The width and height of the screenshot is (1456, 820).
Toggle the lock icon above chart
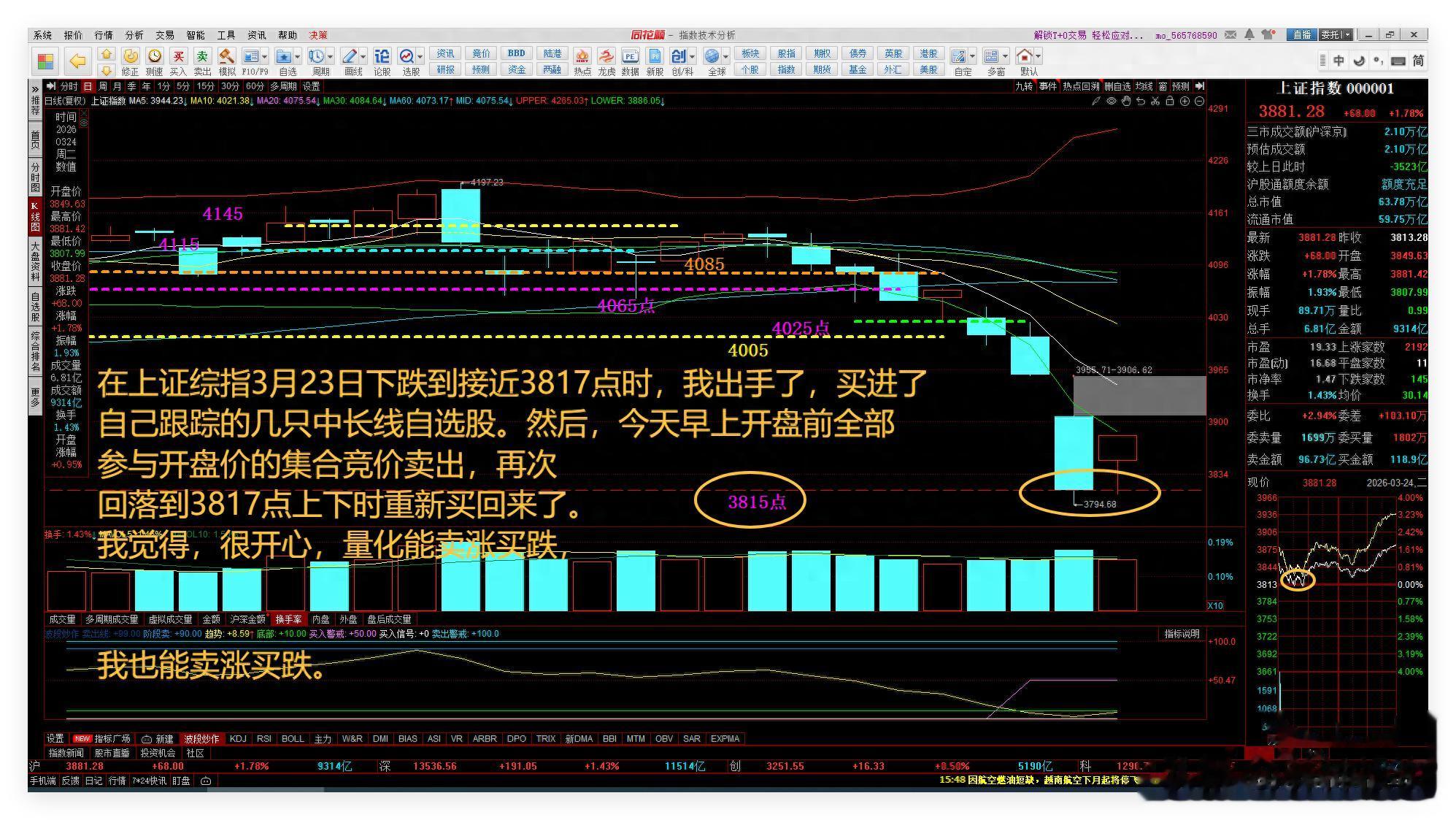click(x=1170, y=101)
